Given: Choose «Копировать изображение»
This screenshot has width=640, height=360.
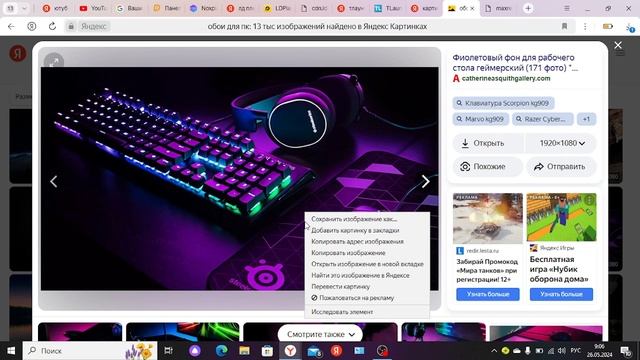Looking at the screenshot, I should coord(348,253).
